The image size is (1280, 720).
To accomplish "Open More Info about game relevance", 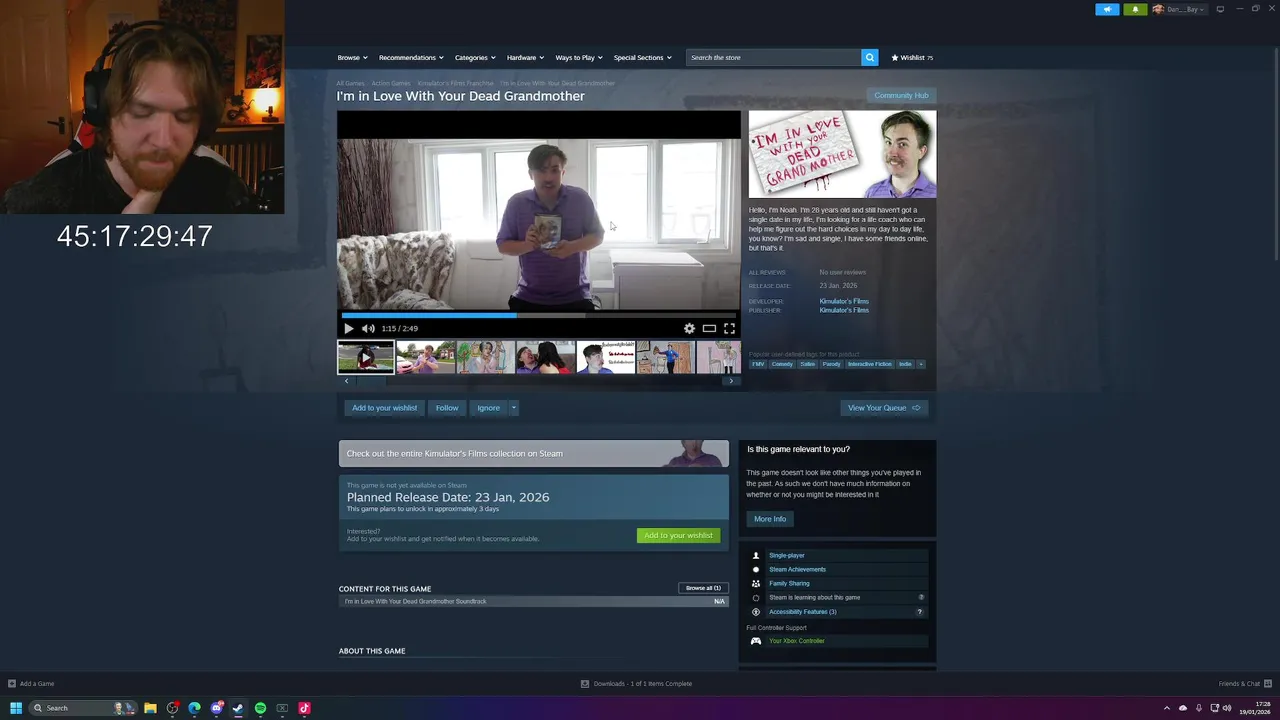I will pos(770,519).
